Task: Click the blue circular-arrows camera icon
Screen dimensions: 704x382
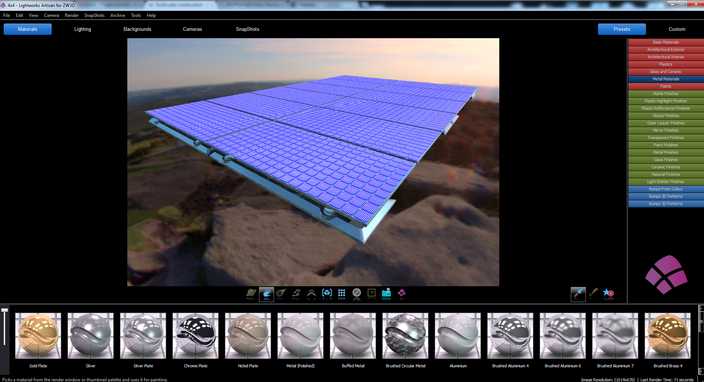Action: click(x=327, y=293)
